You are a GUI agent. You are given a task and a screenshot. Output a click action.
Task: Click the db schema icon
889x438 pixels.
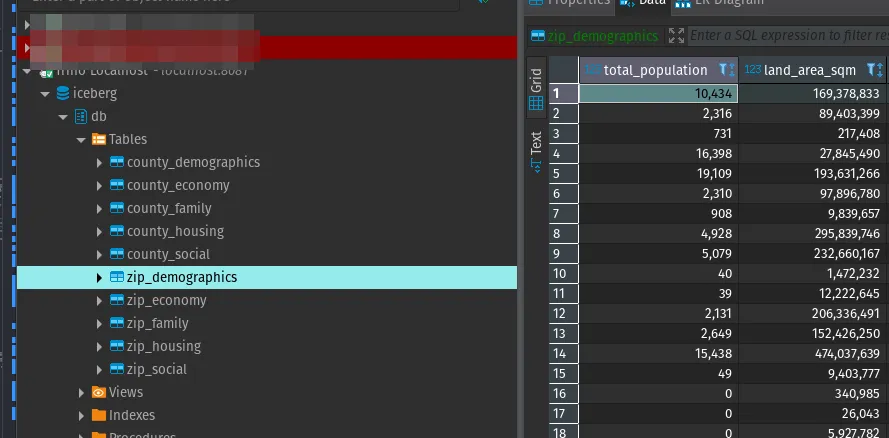tap(81, 116)
